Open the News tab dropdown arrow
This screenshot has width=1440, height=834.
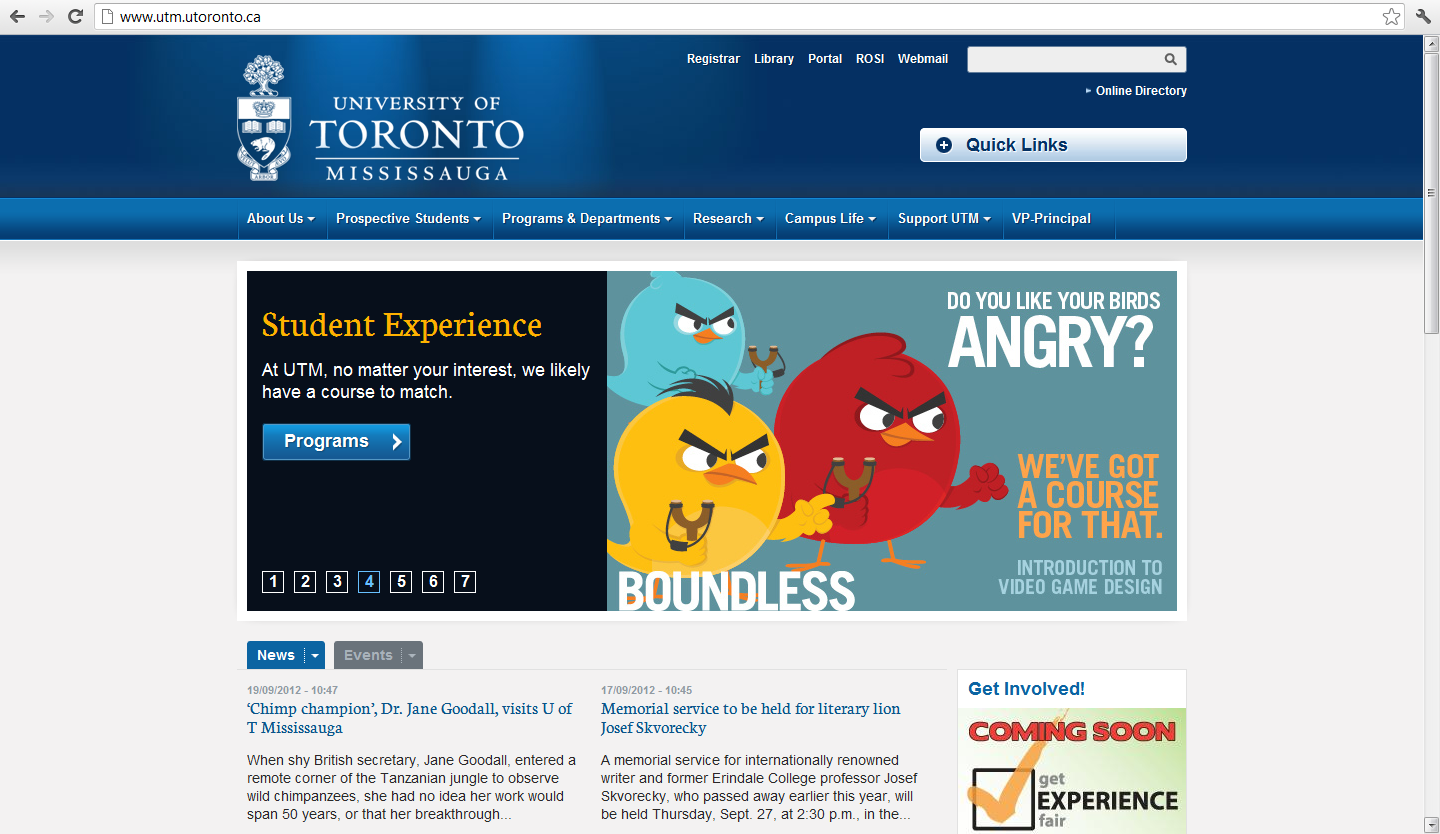315,656
